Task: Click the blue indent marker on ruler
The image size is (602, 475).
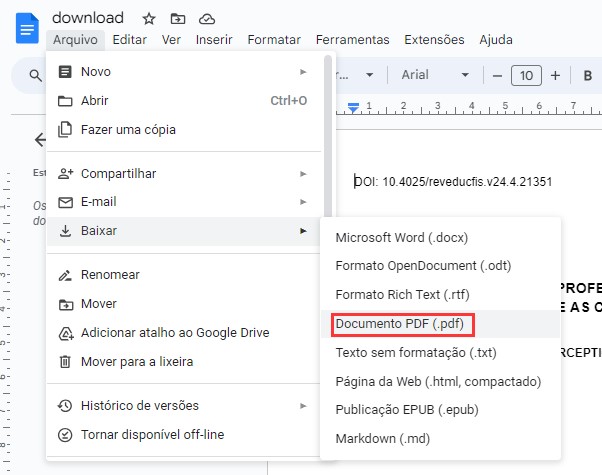Action: pyautogui.click(x=353, y=108)
